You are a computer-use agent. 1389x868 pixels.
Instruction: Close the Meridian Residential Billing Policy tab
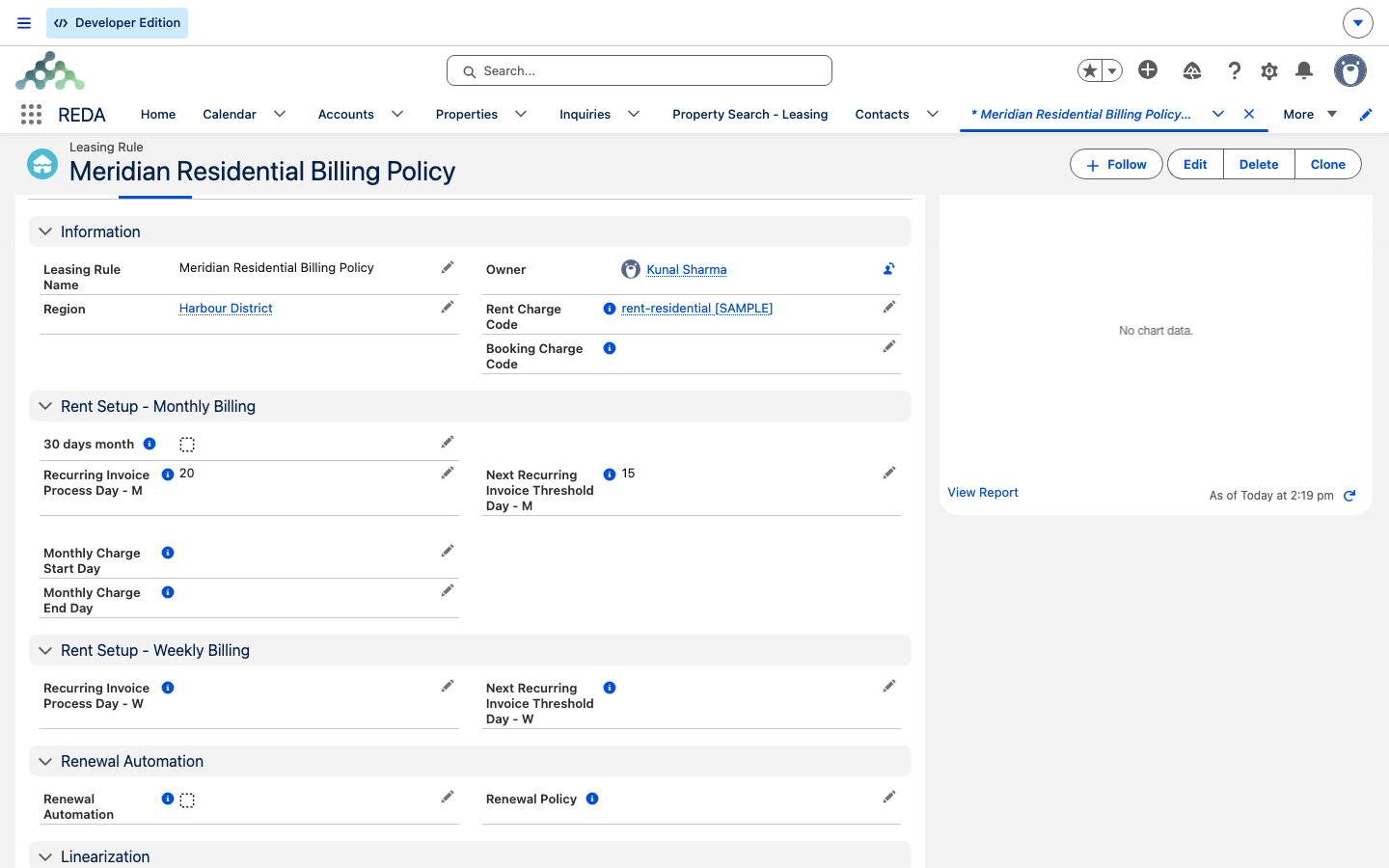pos(1249,114)
